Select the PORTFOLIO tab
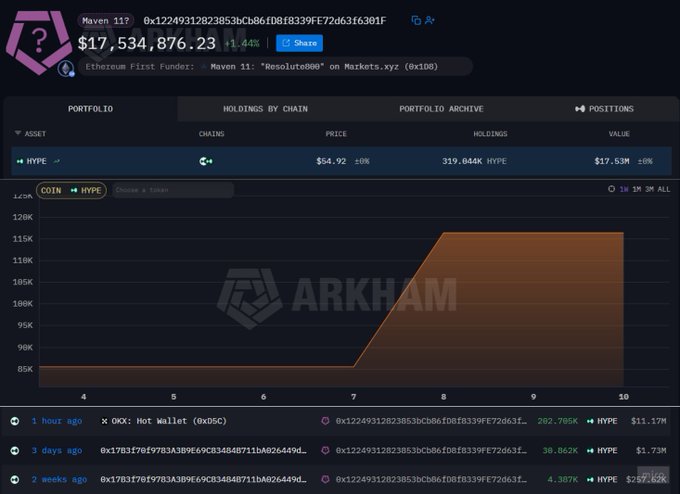Screen dimensions: 680x494 90,109
